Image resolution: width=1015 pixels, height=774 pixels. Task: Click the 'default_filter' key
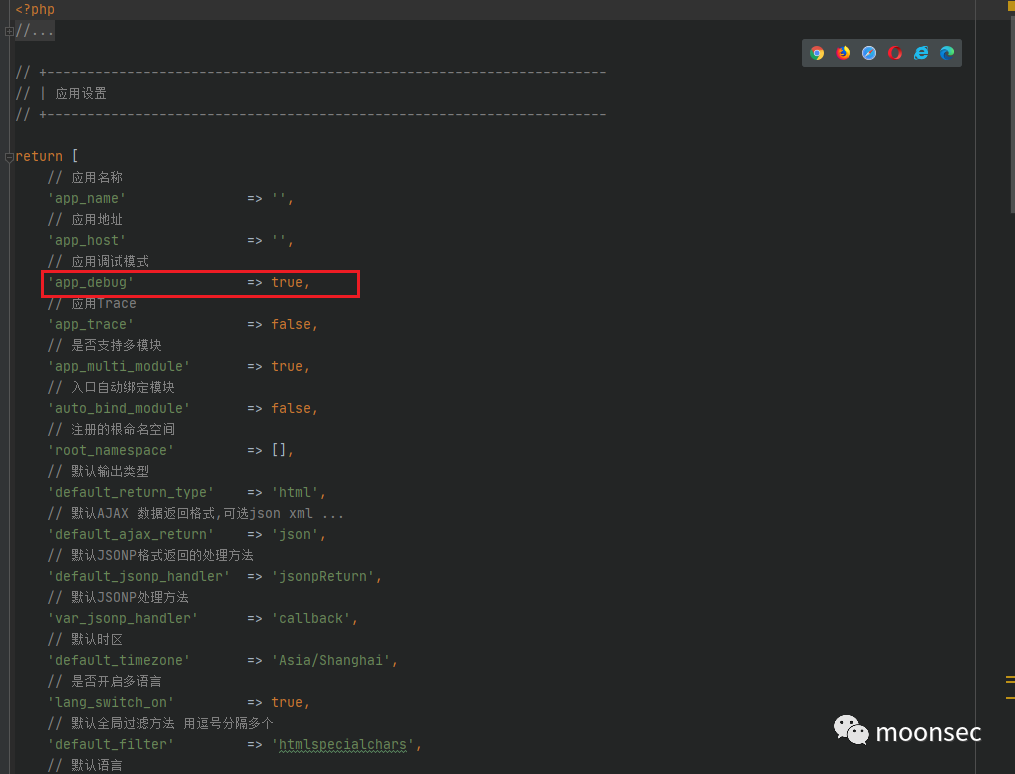111,745
